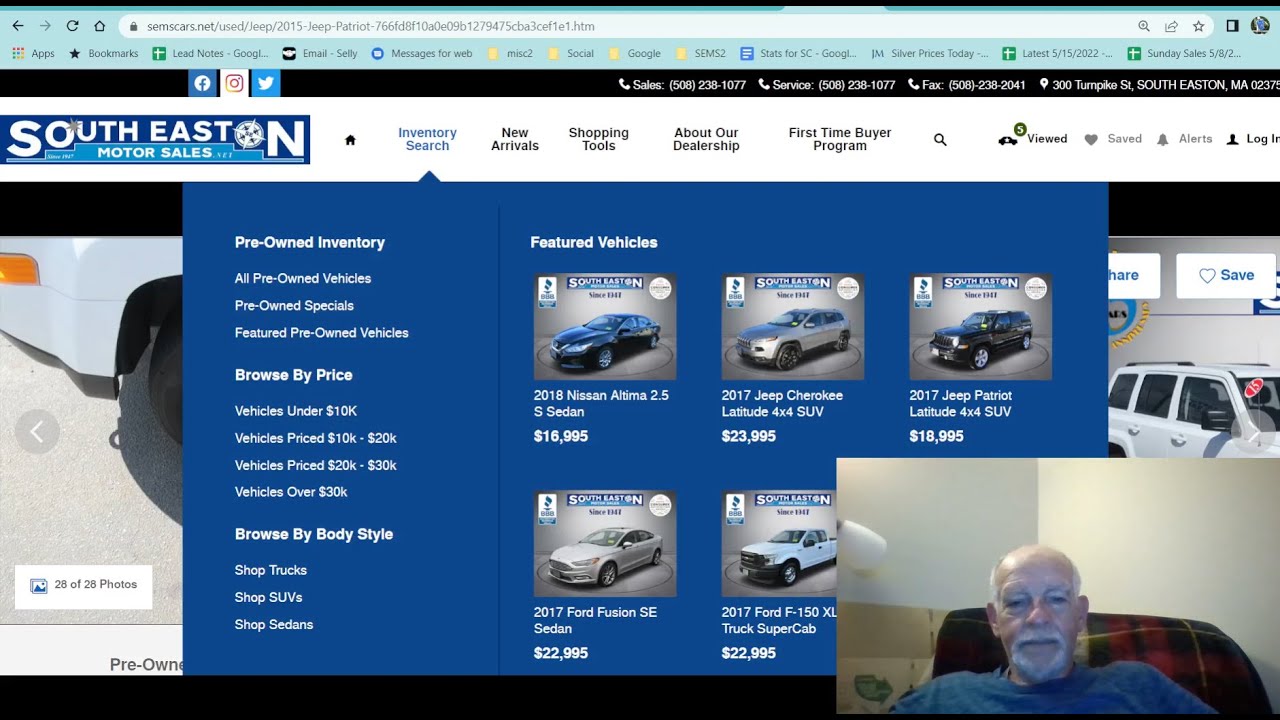Visit the dealership Facebook page icon
The height and width of the screenshot is (720, 1280).
point(202,83)
